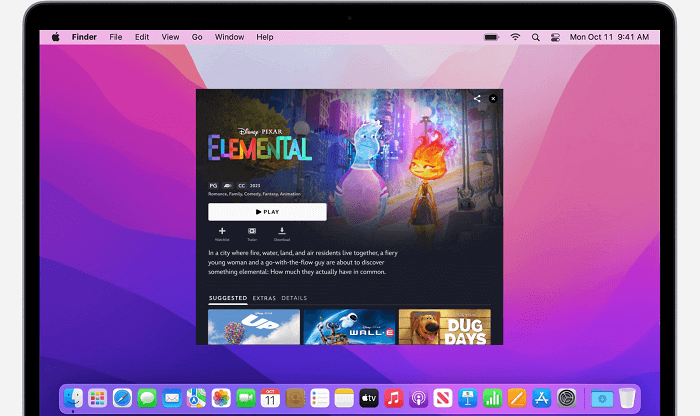Select the Suggested tab
The height and width of the screenshot is (416, 700).
tap(228, 298)
